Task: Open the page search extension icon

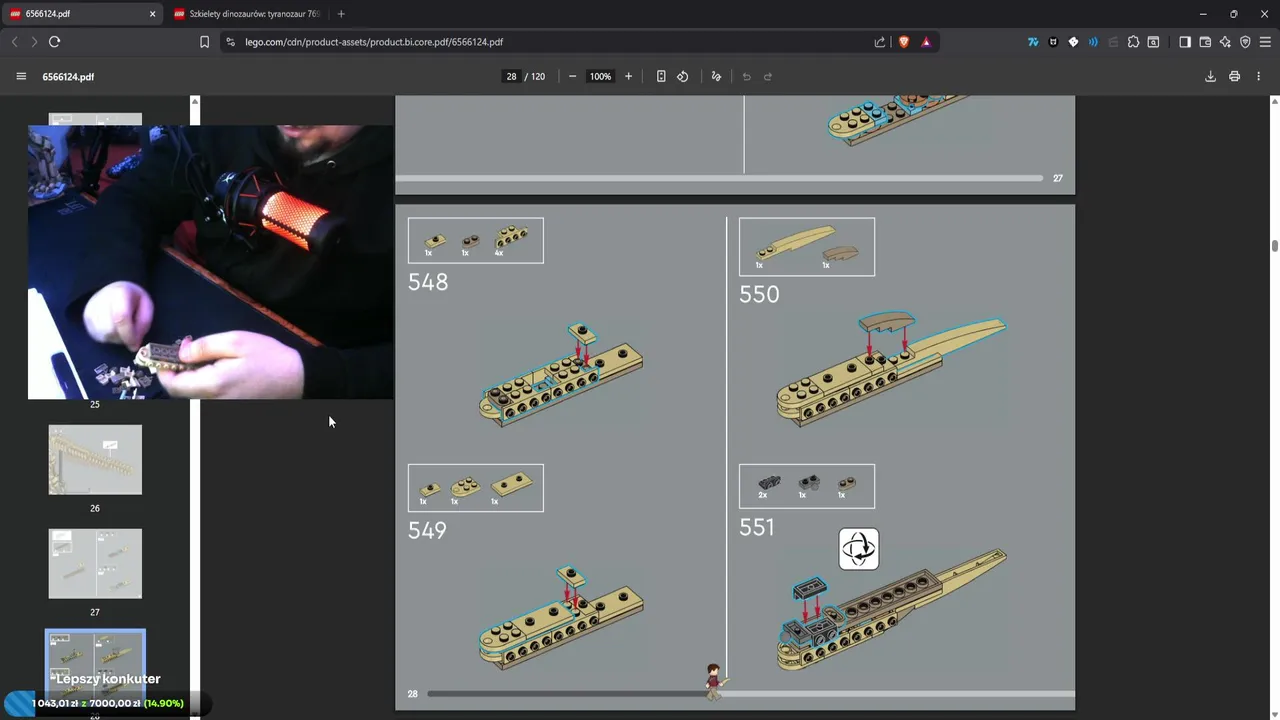Action: tap(1153, 42)
